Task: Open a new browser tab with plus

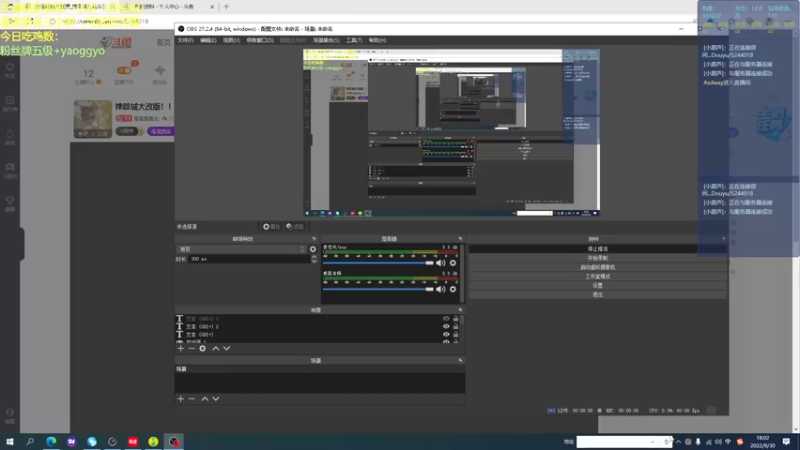Action: pos(227,7)
